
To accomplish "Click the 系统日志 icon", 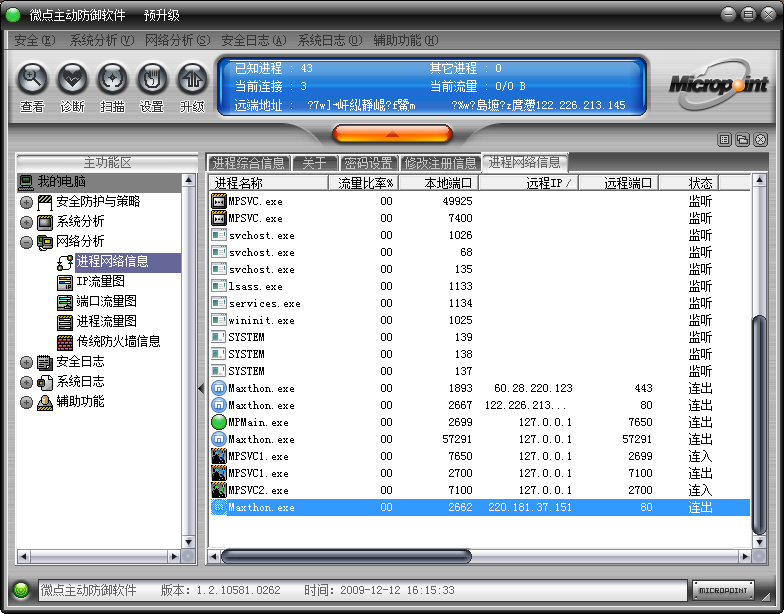I will pyautogui.click(x=45, y=382).
